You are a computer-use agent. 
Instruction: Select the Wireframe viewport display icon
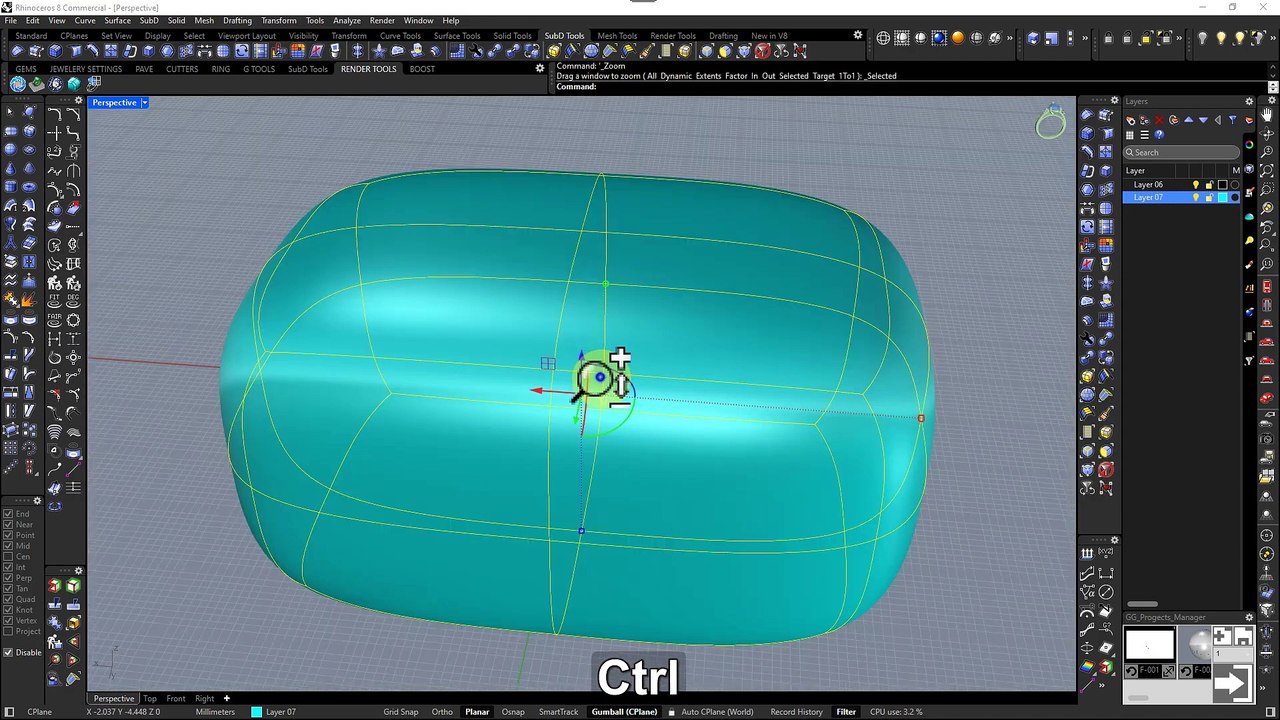click(883, 38)
